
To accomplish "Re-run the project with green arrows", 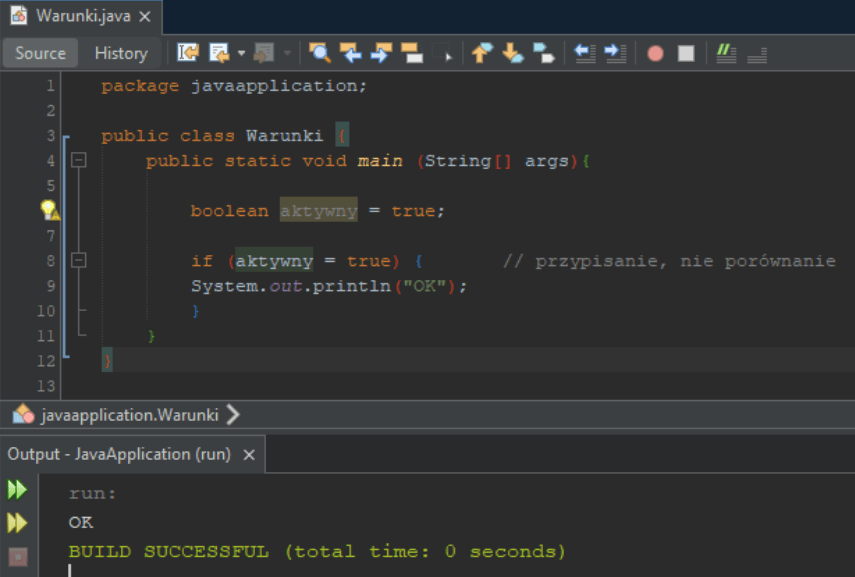I will pyautogui.click(x=18, y=490).
